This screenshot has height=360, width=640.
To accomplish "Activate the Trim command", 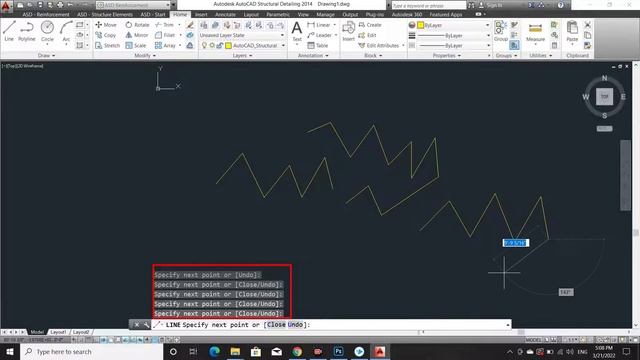I will point(164,25).
